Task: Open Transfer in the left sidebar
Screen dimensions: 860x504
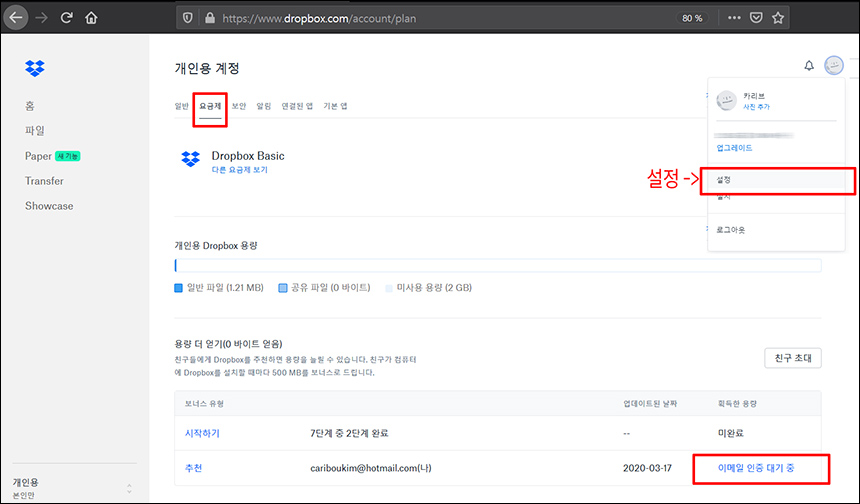Action: coord(44,181)
